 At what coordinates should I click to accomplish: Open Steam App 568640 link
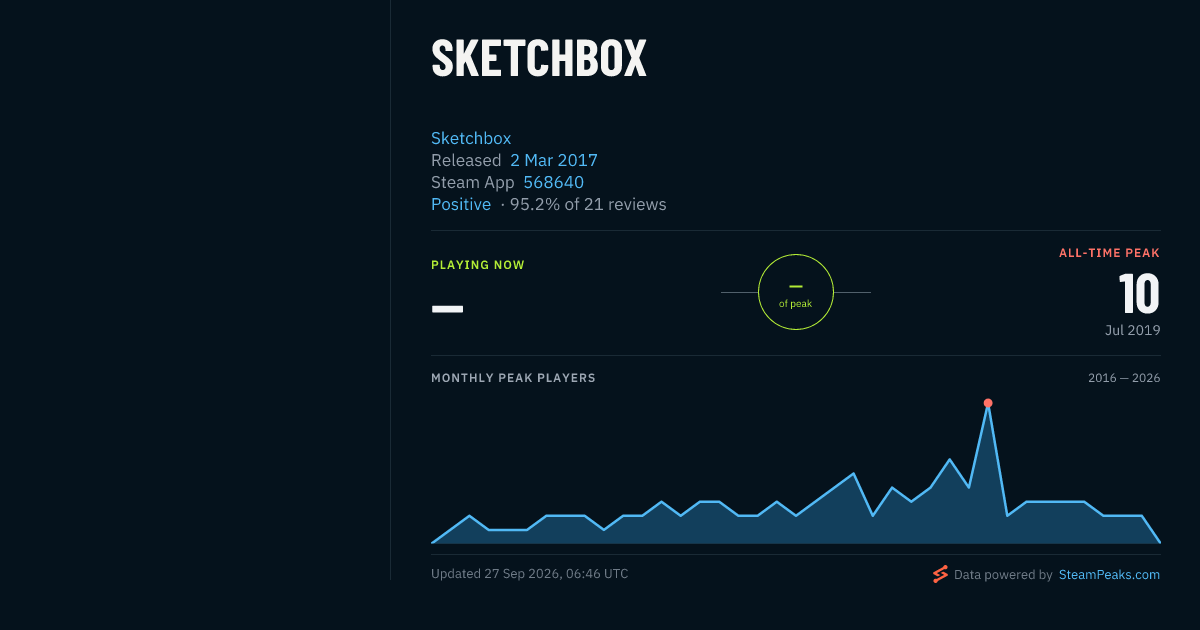(553, 182)
